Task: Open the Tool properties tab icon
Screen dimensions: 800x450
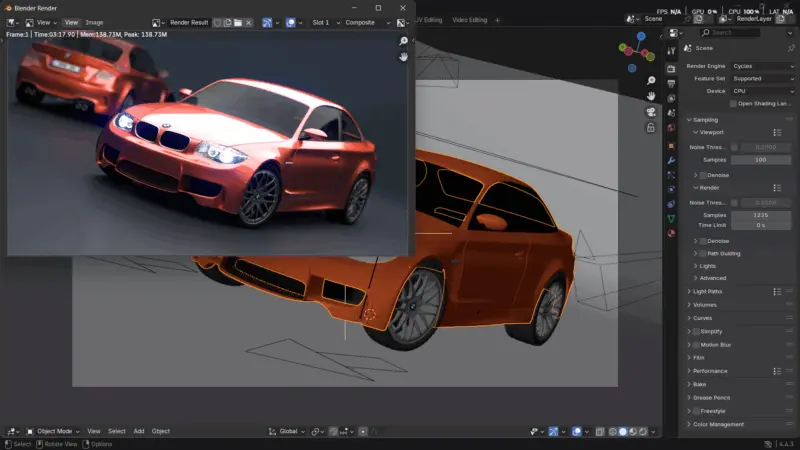Action: tap(671, 52)
